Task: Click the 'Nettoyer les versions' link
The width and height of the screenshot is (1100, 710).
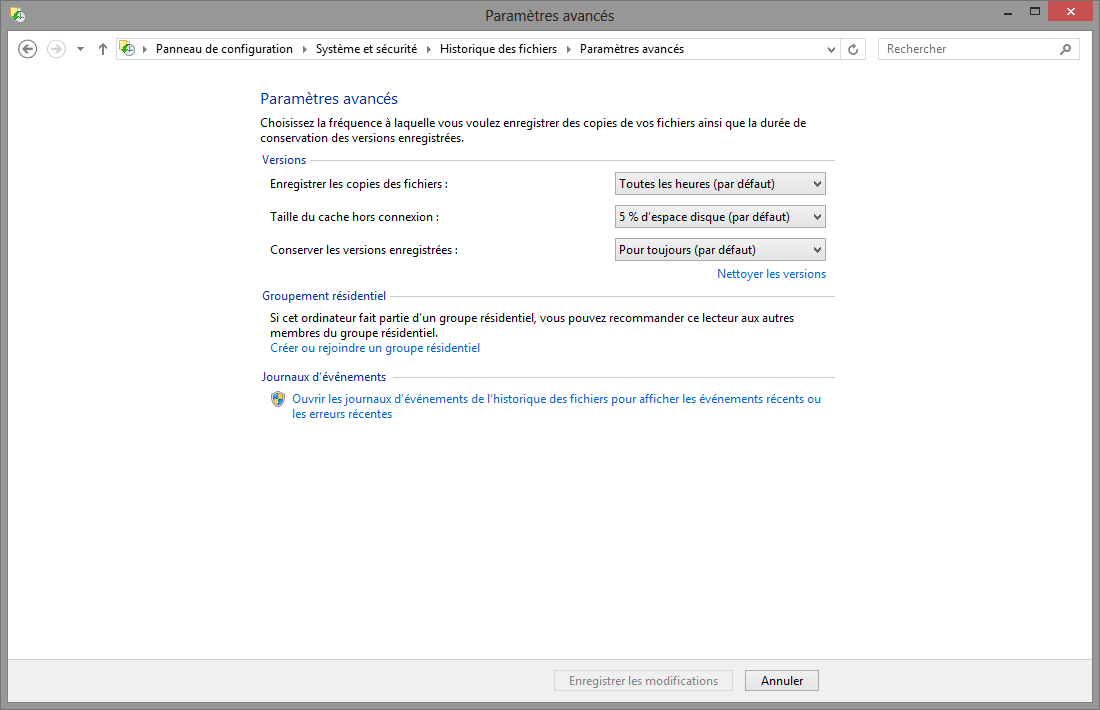Action: point(772,274)
